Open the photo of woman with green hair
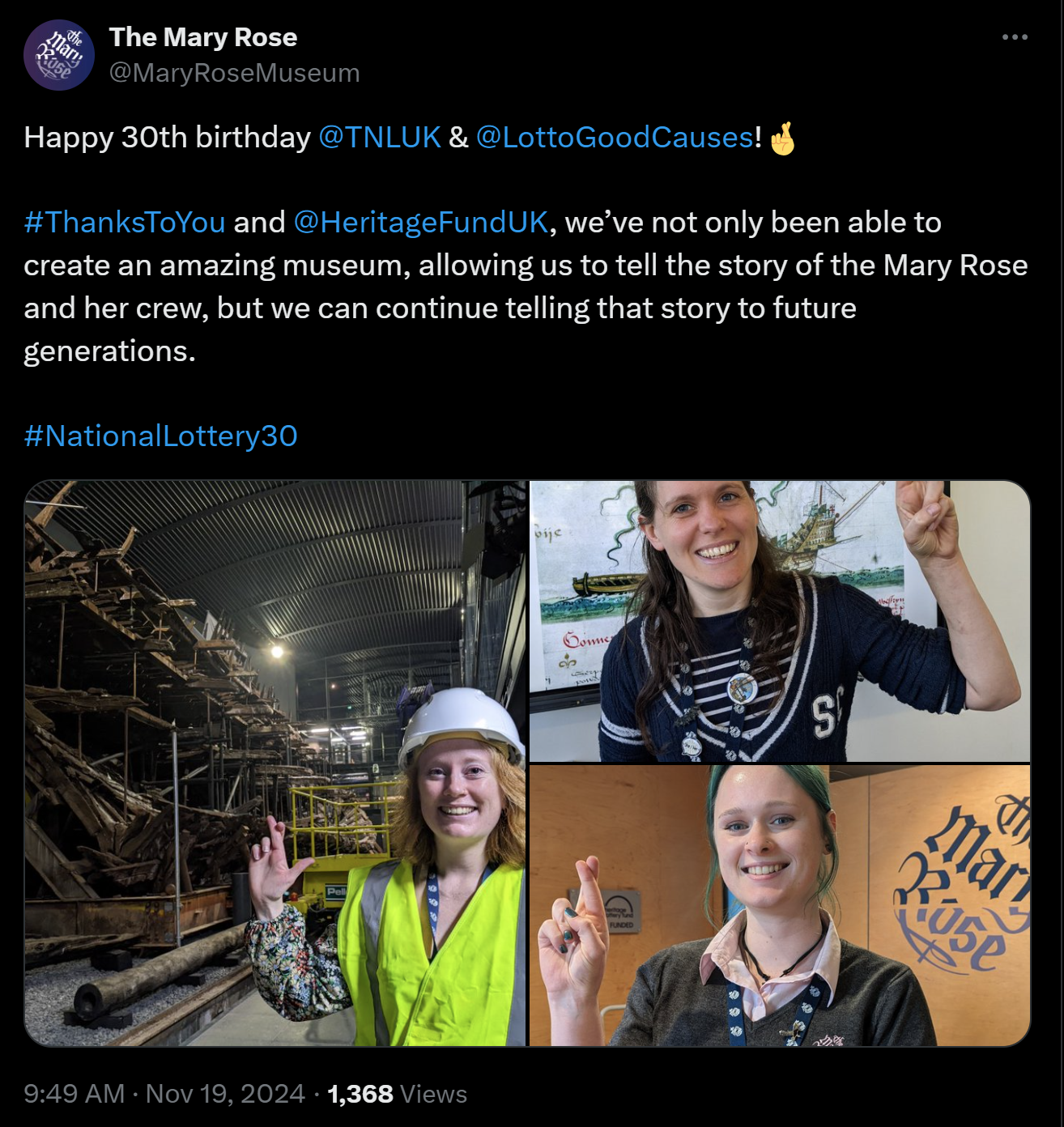This screenshot has height=1127, width=1064. pyautogui.click(x=780, y=906)
